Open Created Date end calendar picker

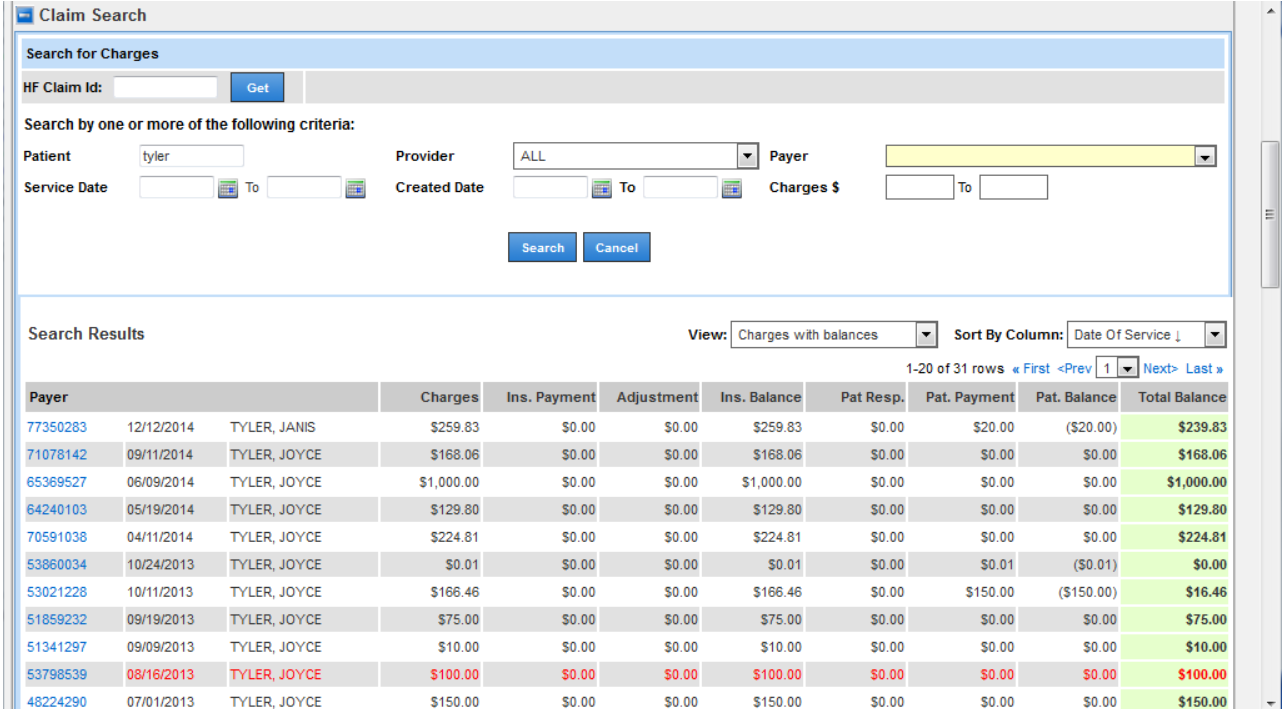coord(731,188)
